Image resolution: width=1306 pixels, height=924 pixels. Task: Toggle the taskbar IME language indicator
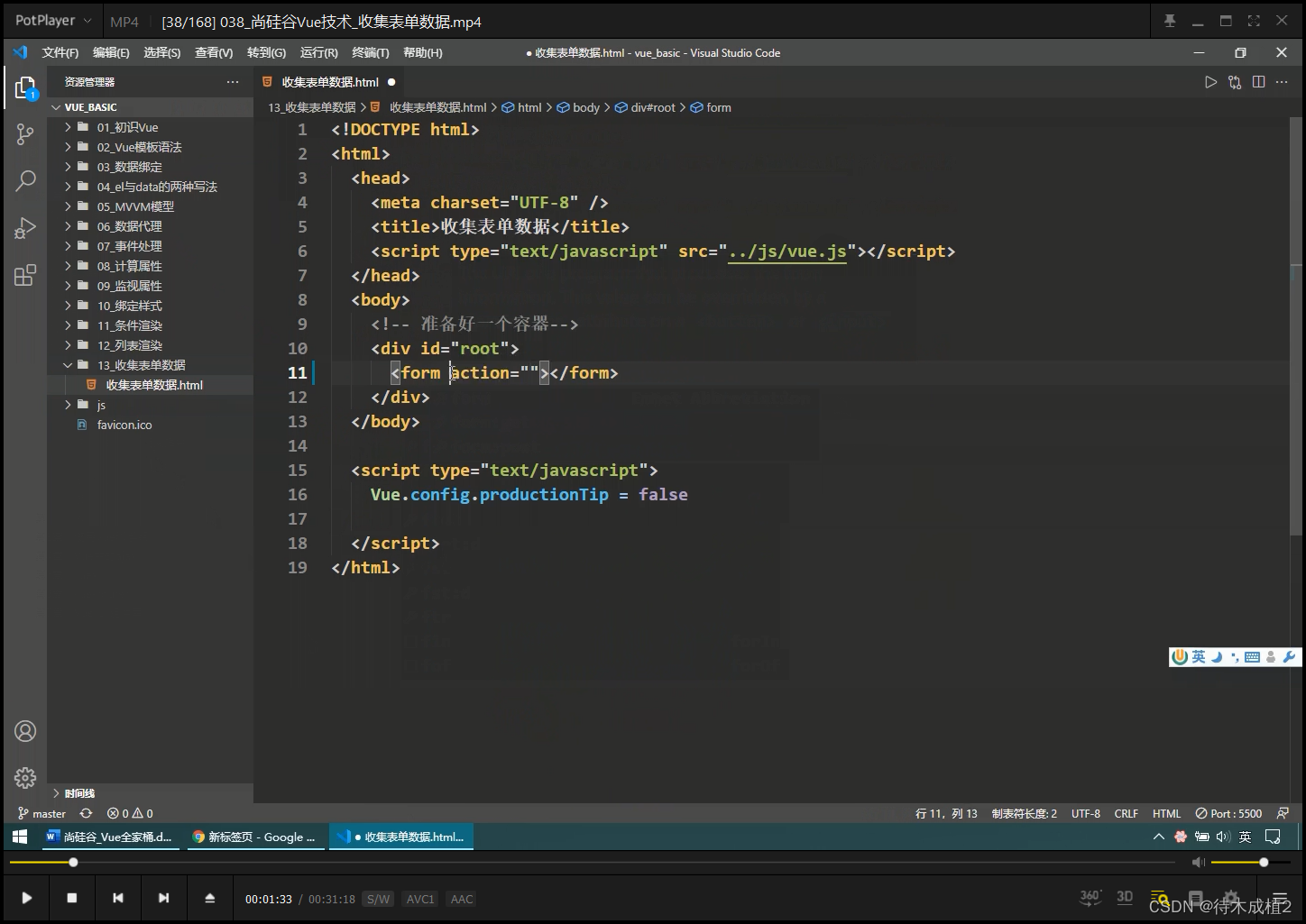click(x=1245, y=837)
